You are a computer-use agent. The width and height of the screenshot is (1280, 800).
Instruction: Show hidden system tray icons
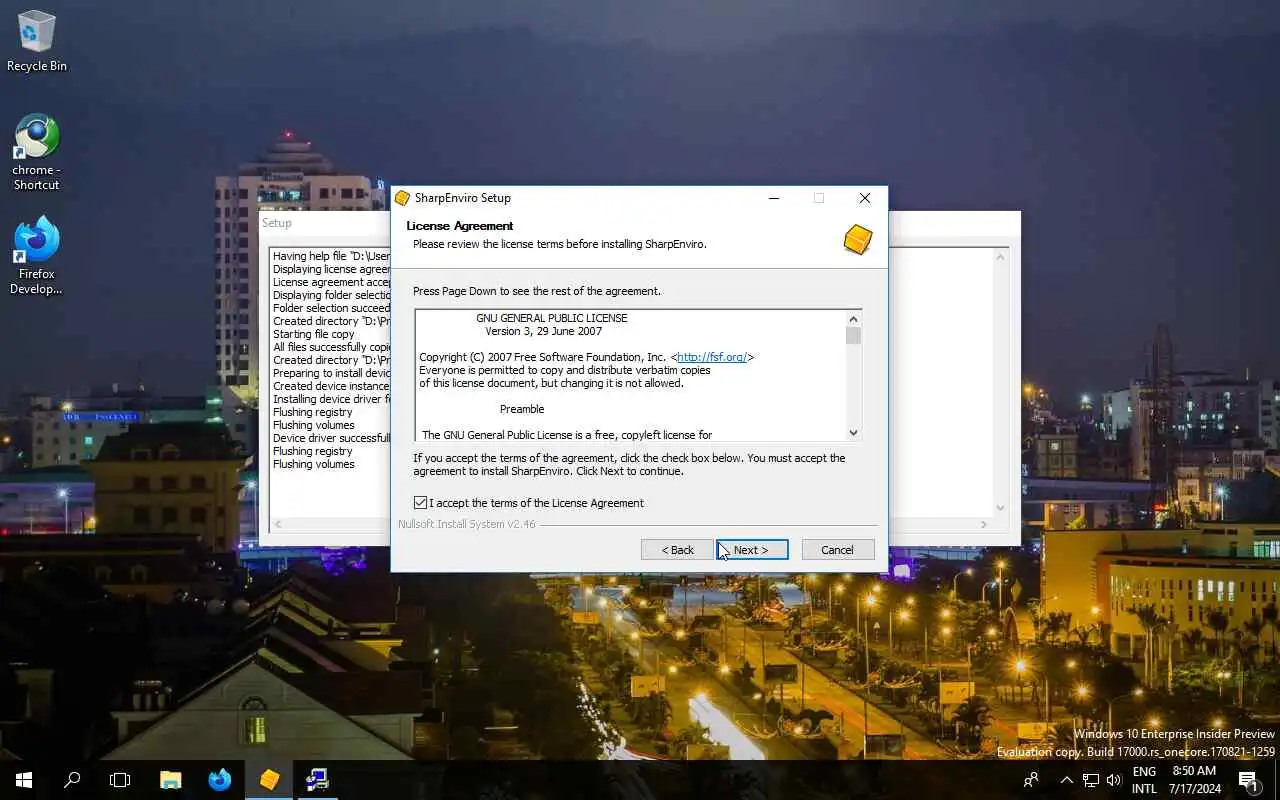pos(1066,780)
